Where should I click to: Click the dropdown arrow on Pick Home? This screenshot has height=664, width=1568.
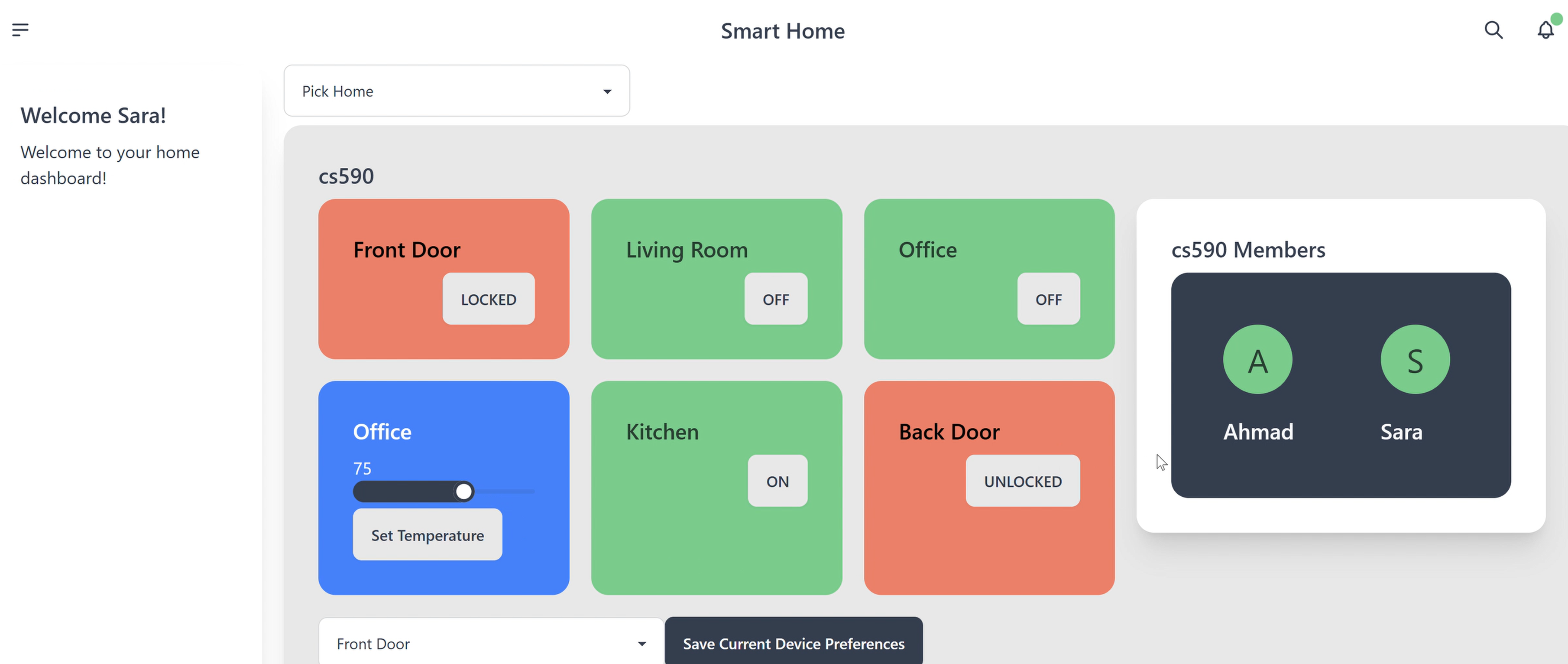click(x=607, y=91)
